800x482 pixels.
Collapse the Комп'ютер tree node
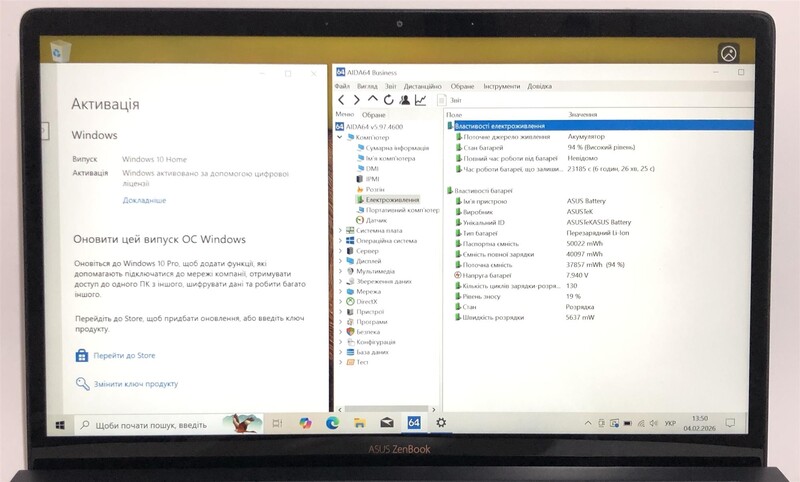tap(340, 137)
